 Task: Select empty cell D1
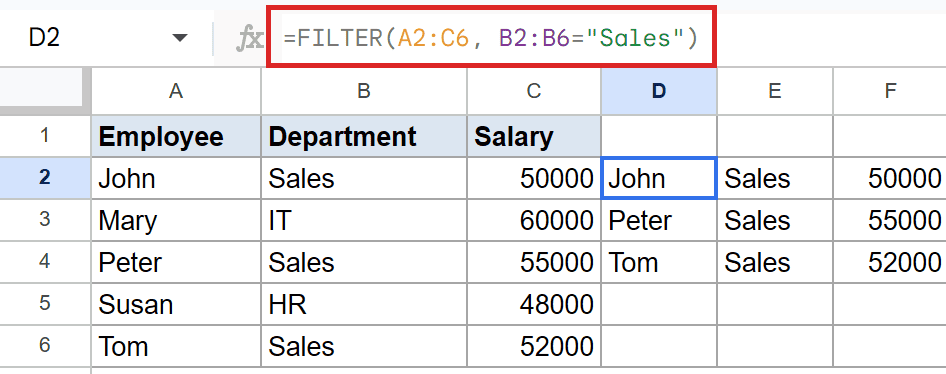click(659, 136)
